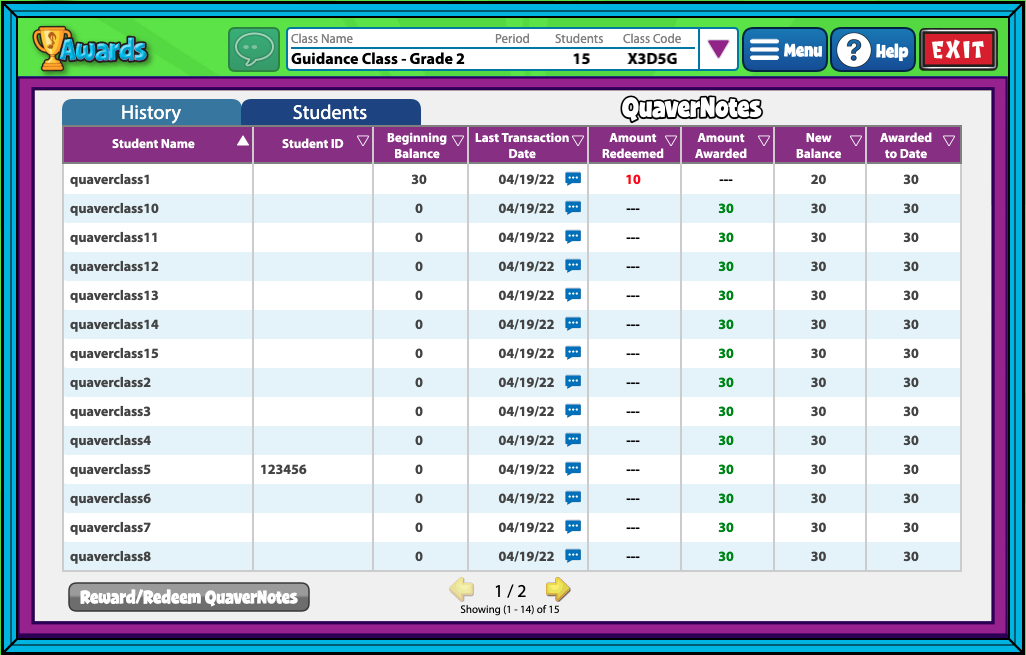Select student quaverclass10 name
Image resolution: width=1026 pixels, height=655 pixels.
click(x=114, y=209)
